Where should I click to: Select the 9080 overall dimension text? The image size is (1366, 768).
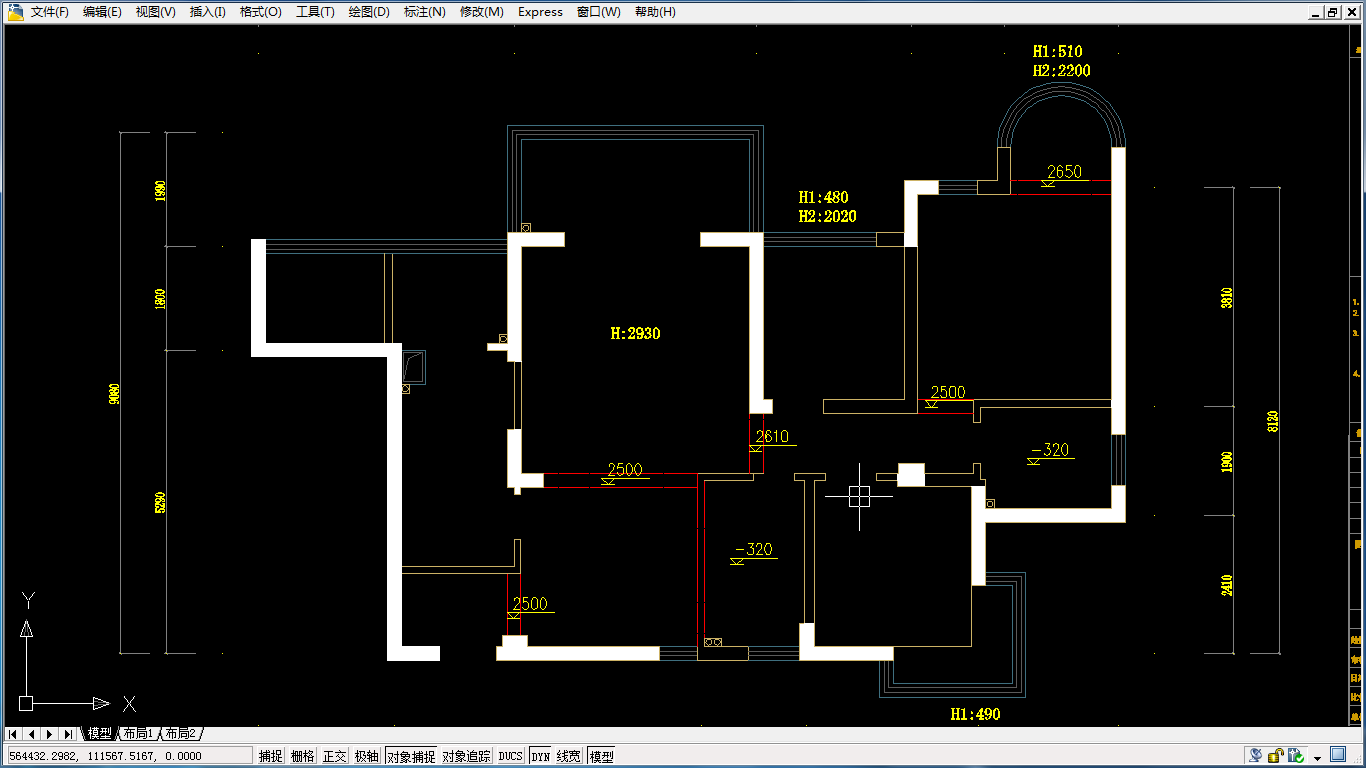(114, 393)
